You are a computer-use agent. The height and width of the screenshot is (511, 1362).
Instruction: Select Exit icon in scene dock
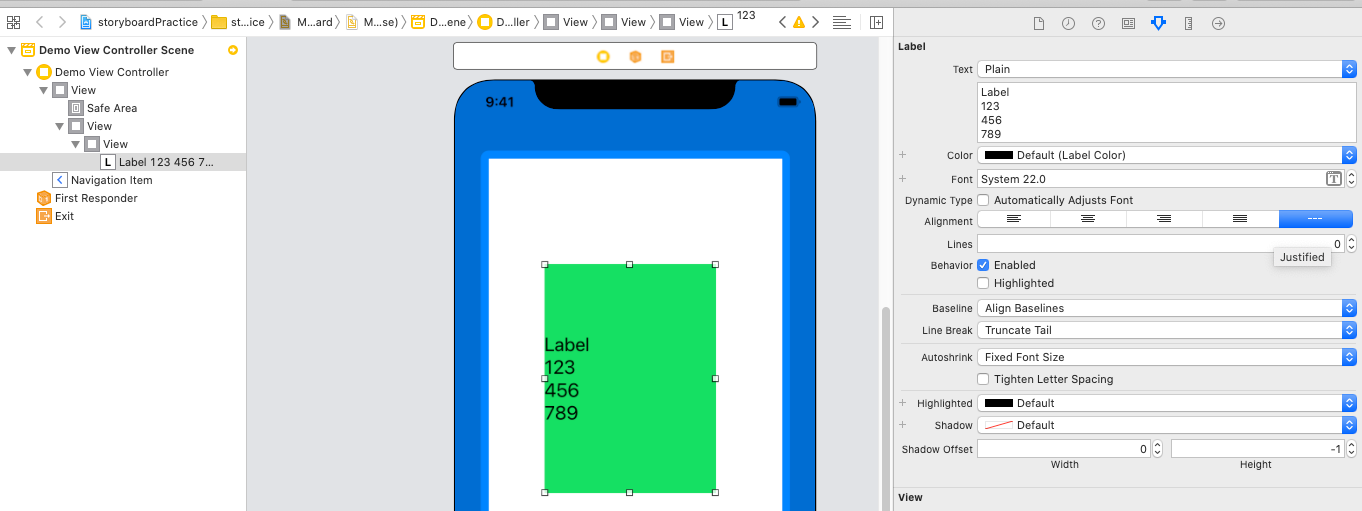[667, 56]
